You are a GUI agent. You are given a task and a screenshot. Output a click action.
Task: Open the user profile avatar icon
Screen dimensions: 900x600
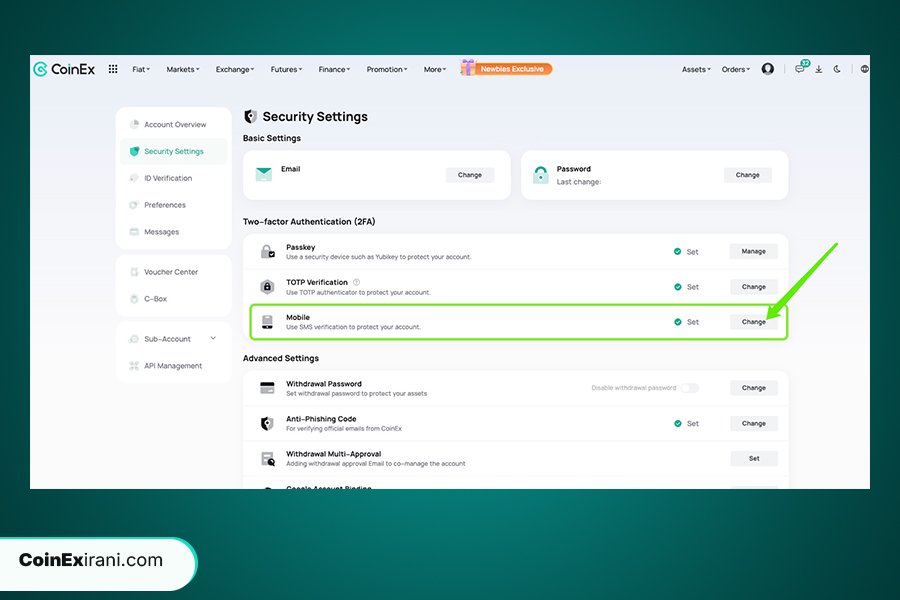tap(767, 69)
